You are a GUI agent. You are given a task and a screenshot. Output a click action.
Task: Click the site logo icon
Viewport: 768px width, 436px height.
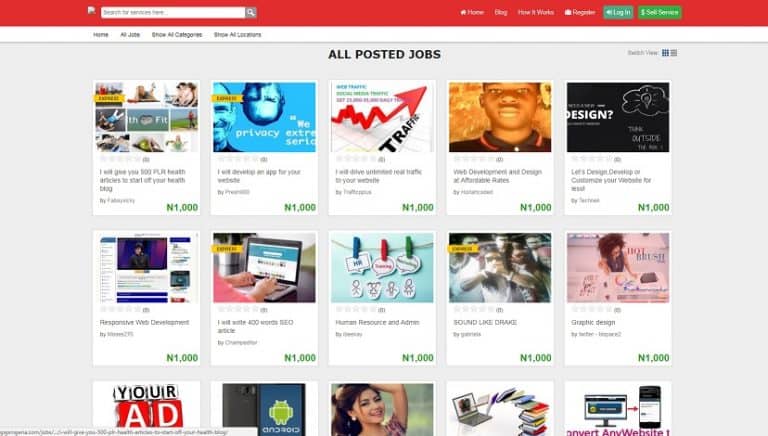(92, 10)
